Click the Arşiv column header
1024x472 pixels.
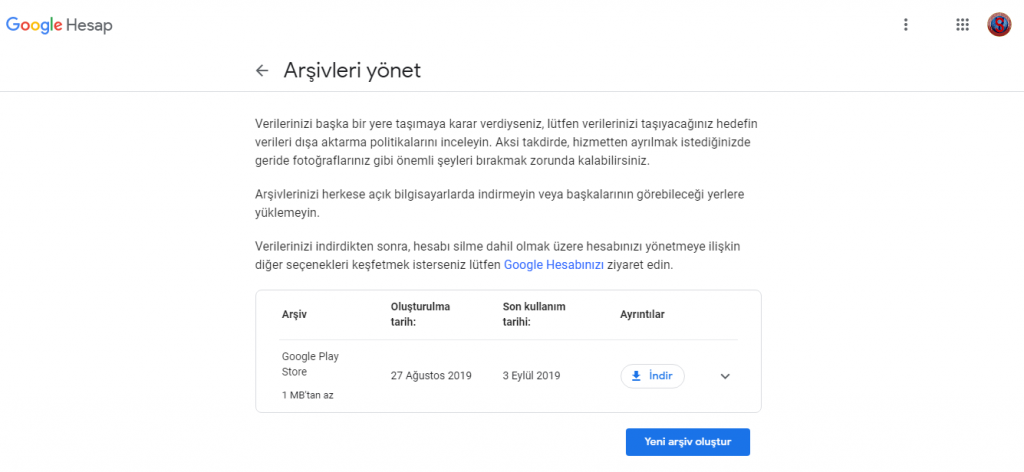294,315
